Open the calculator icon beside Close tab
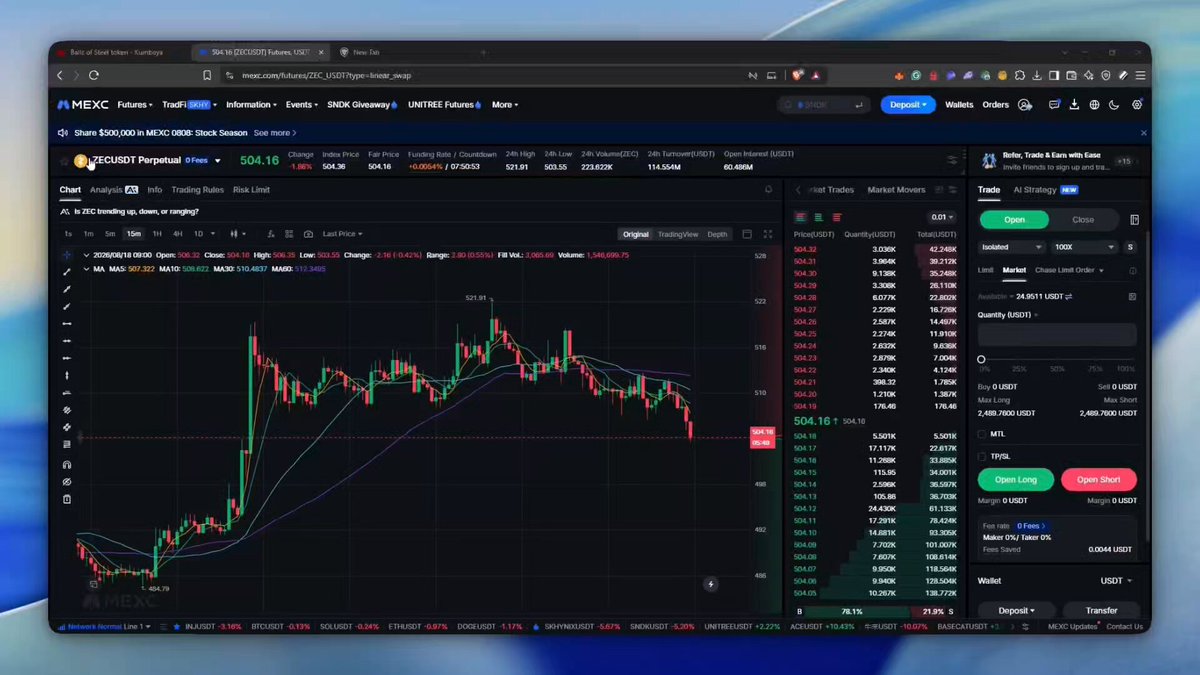This screenshot has width=1200, height=675. tap(1135, 219)
